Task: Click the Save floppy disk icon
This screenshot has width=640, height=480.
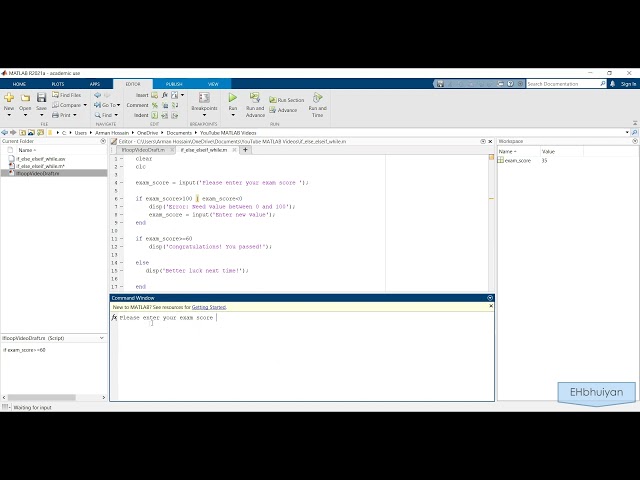Action: click(41, 97)
